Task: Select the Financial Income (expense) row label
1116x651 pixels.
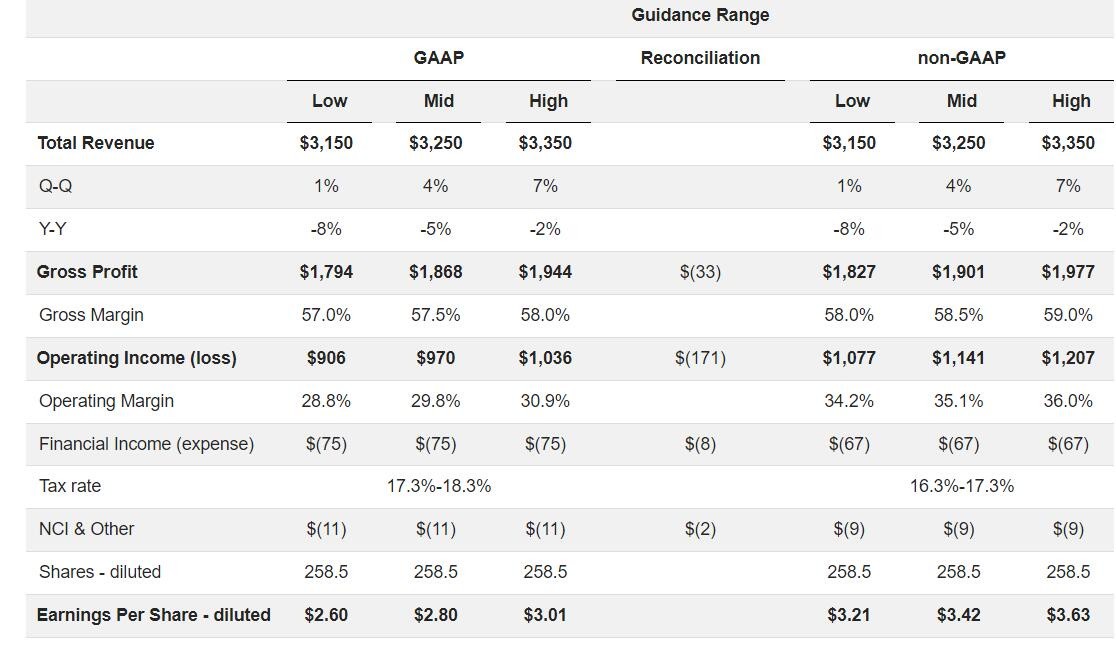Action: point(146,444)
